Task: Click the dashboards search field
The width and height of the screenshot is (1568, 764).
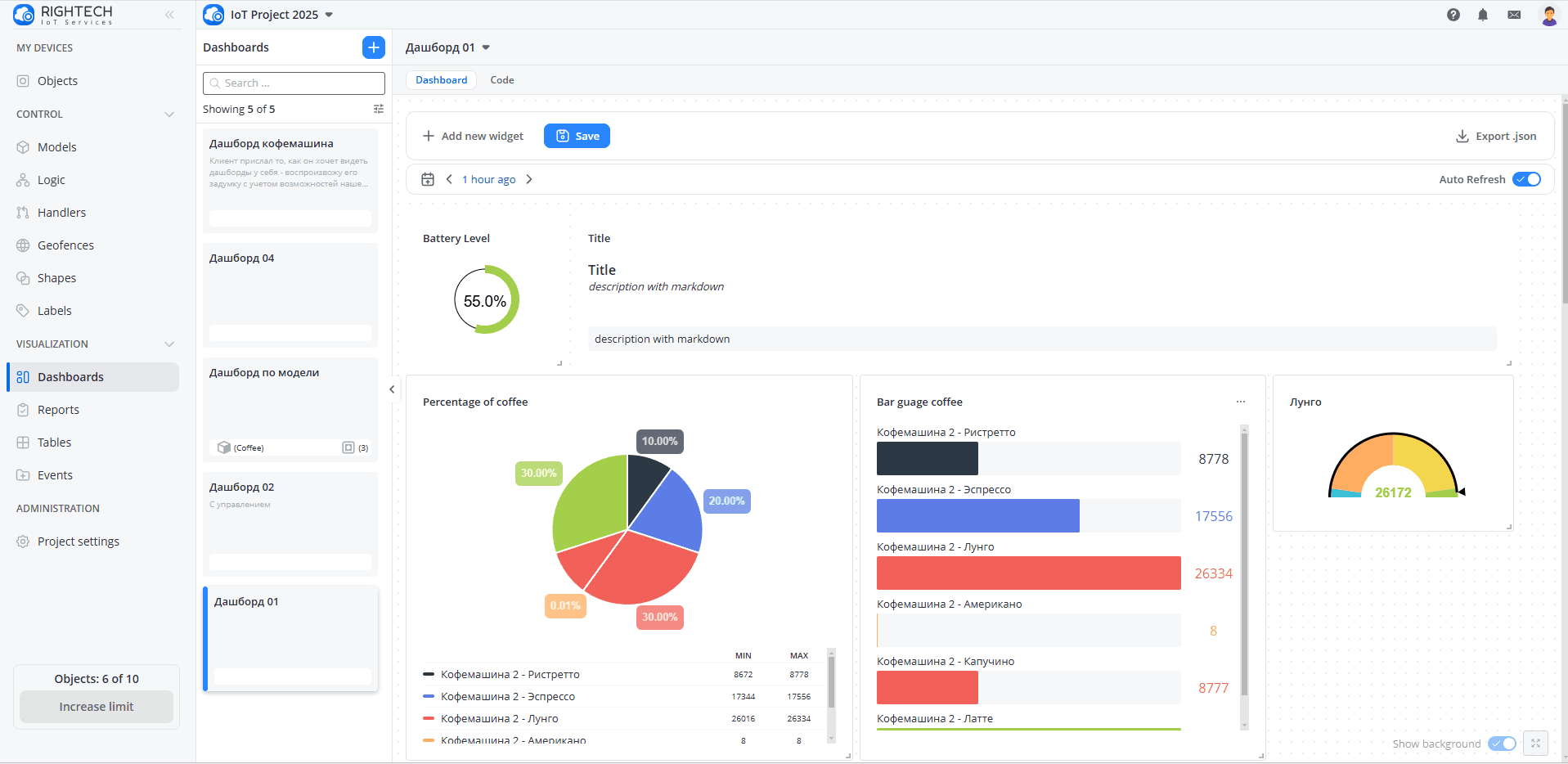Action: (293, 83)
